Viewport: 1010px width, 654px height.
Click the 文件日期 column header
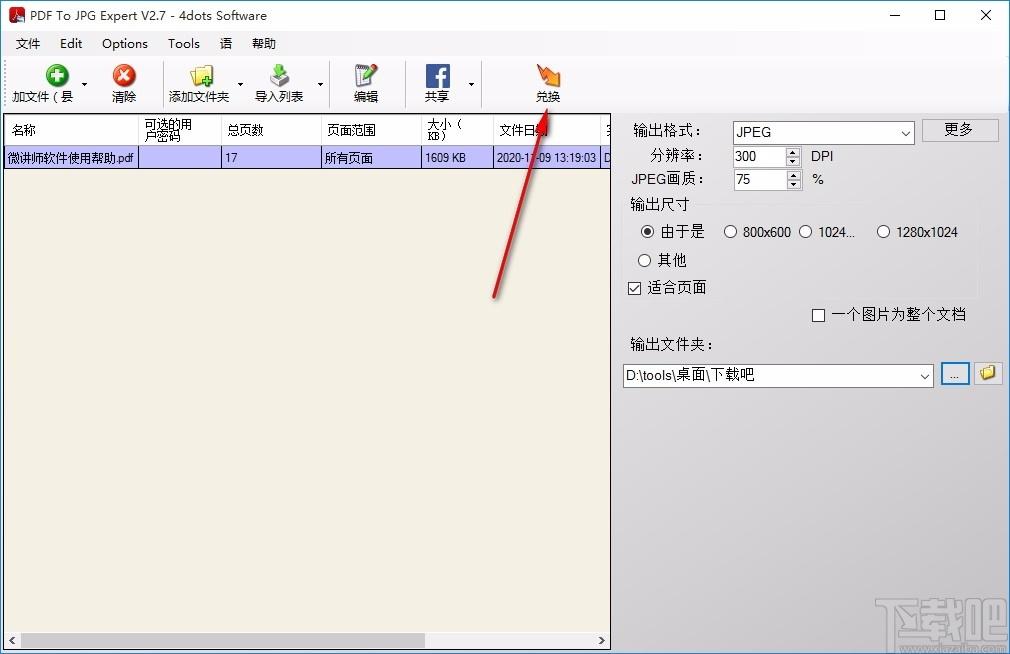point(547,130)
